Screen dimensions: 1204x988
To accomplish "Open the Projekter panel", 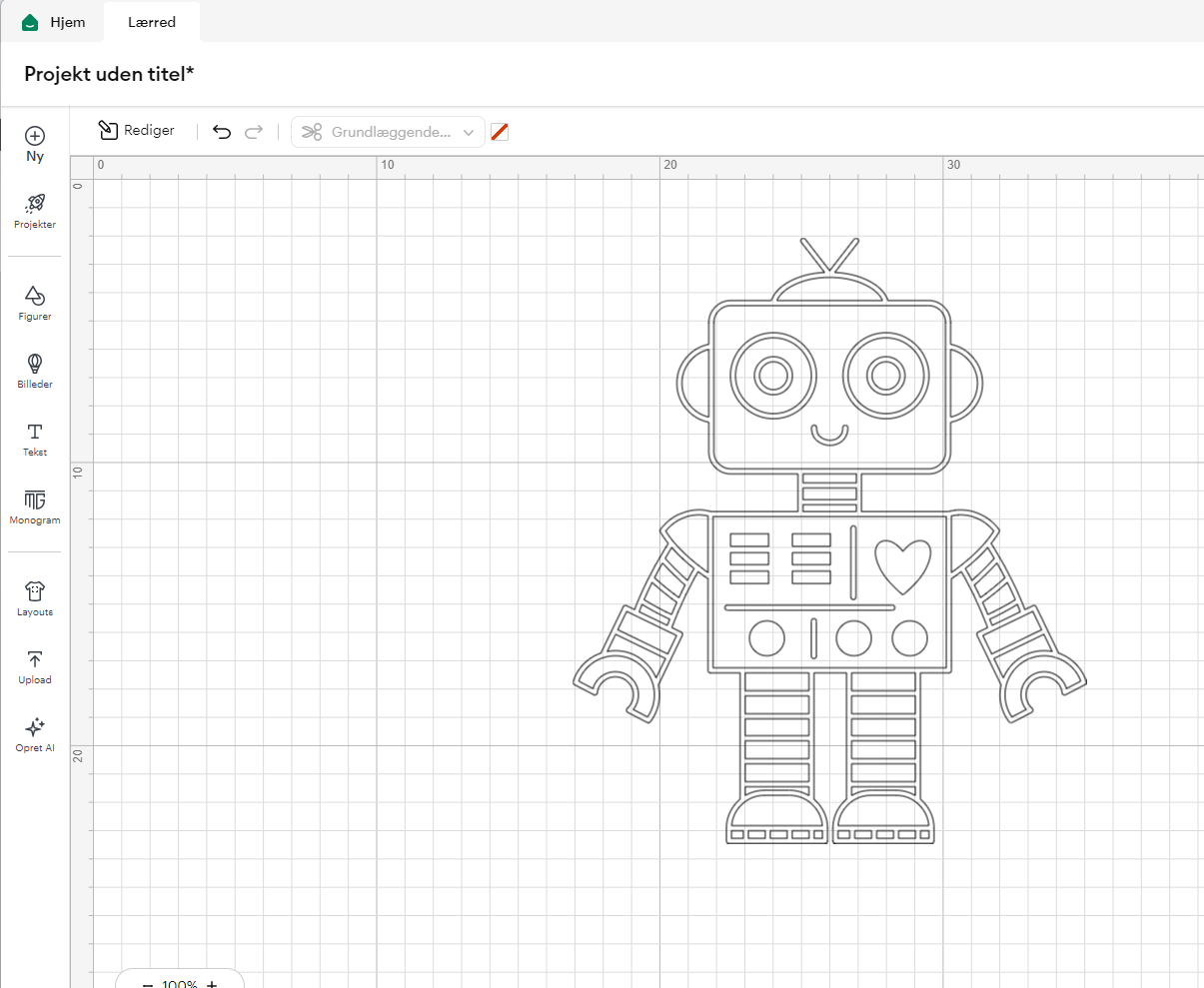I will pyautogui.click(x=35, y=211).
